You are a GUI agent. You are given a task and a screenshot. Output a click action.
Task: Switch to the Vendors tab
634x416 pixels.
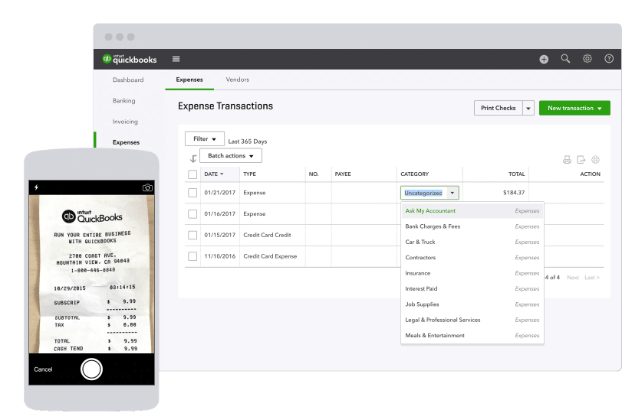point(237,80)
